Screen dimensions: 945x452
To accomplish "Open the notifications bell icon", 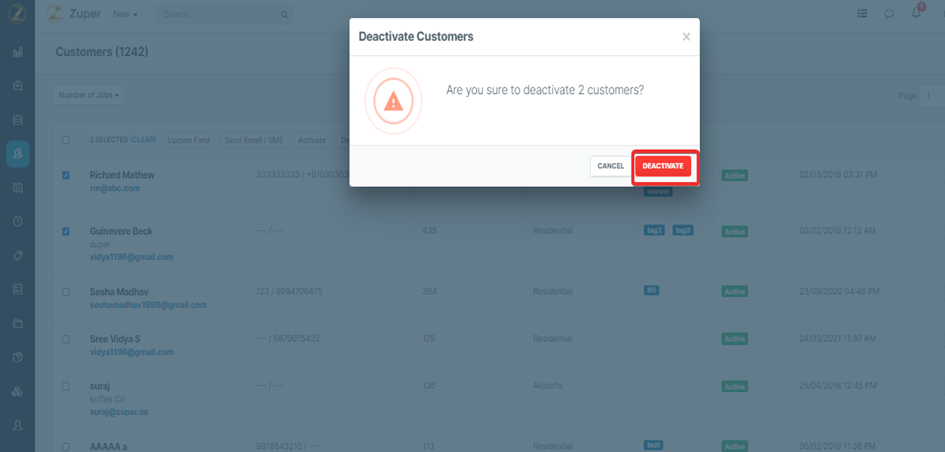I will [x=917, y=12].
